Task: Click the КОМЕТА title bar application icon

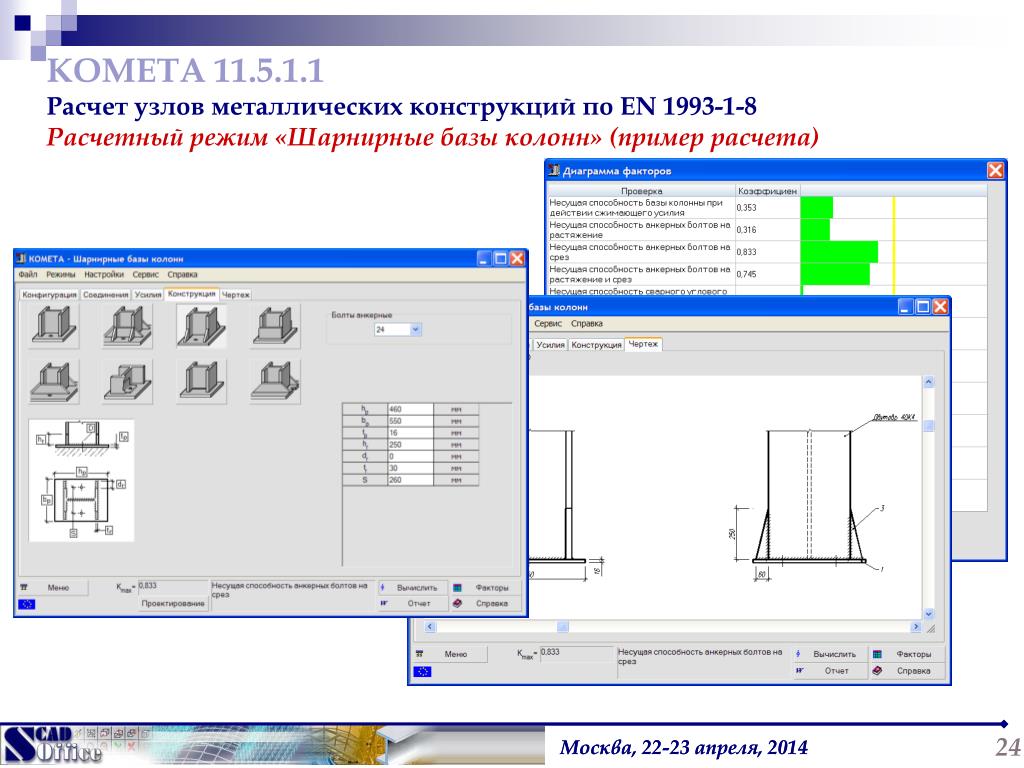Action: click(22, 259)
